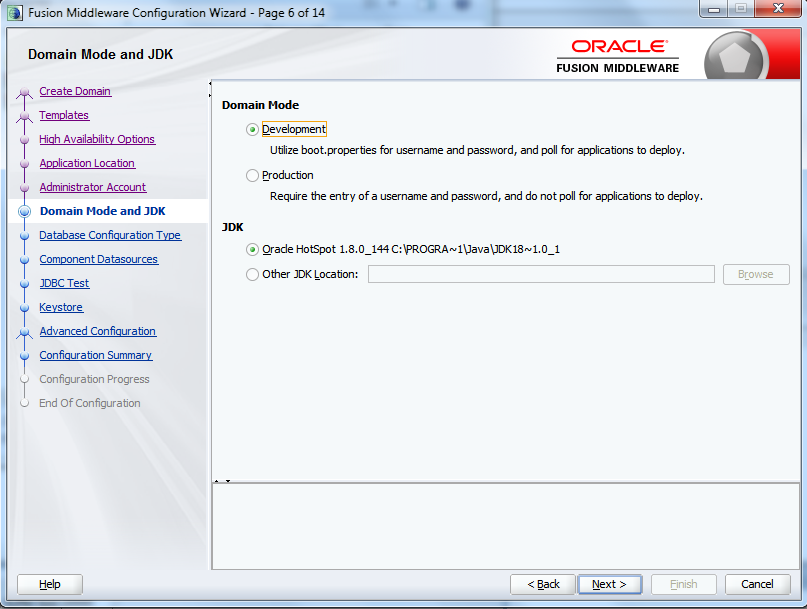
Task: Jump to the JDBC Test step
Action: pos(64,283)
